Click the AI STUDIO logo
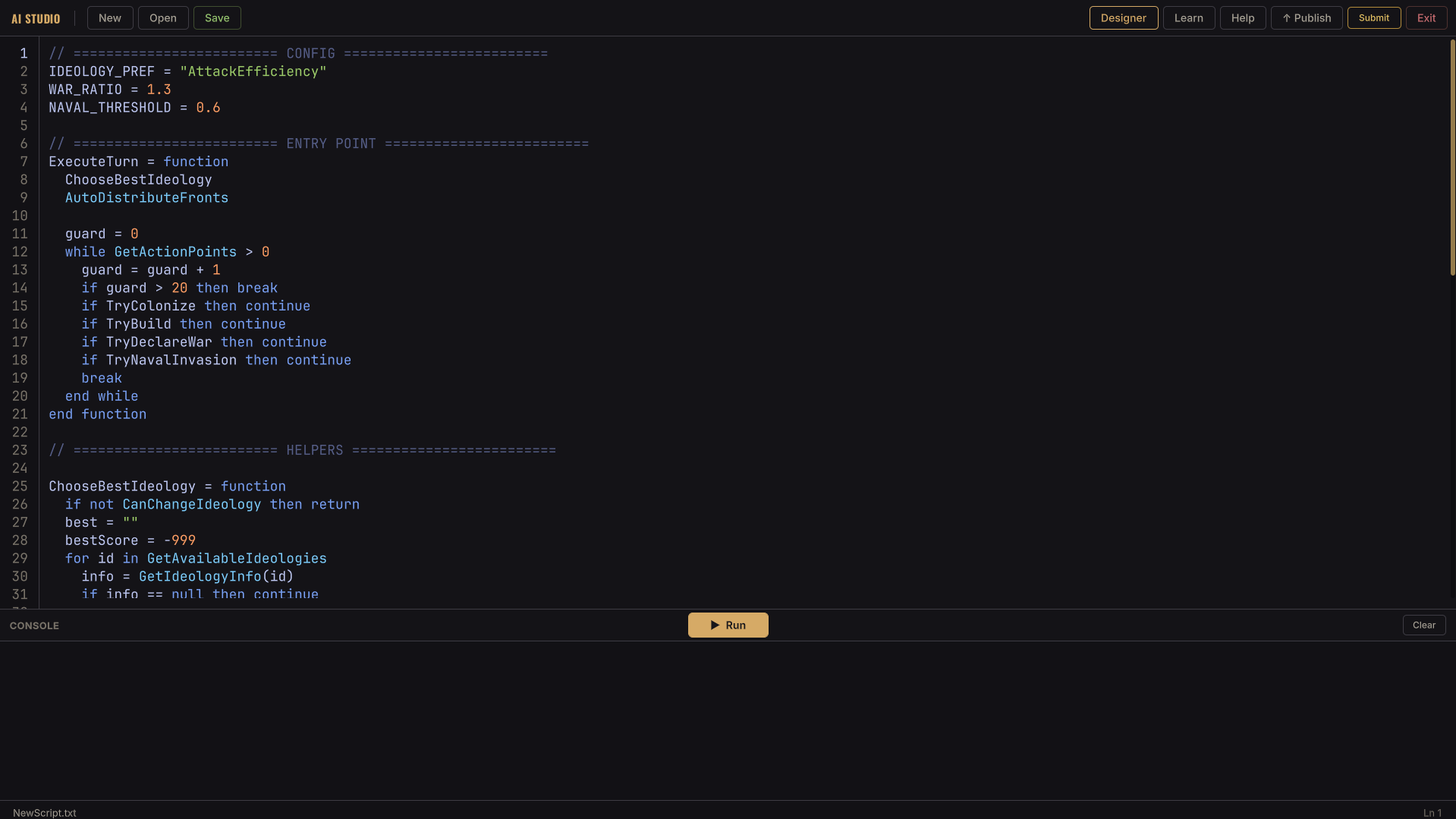The image size is (1456, 819). pyautogui.click(x=36, y=19)
